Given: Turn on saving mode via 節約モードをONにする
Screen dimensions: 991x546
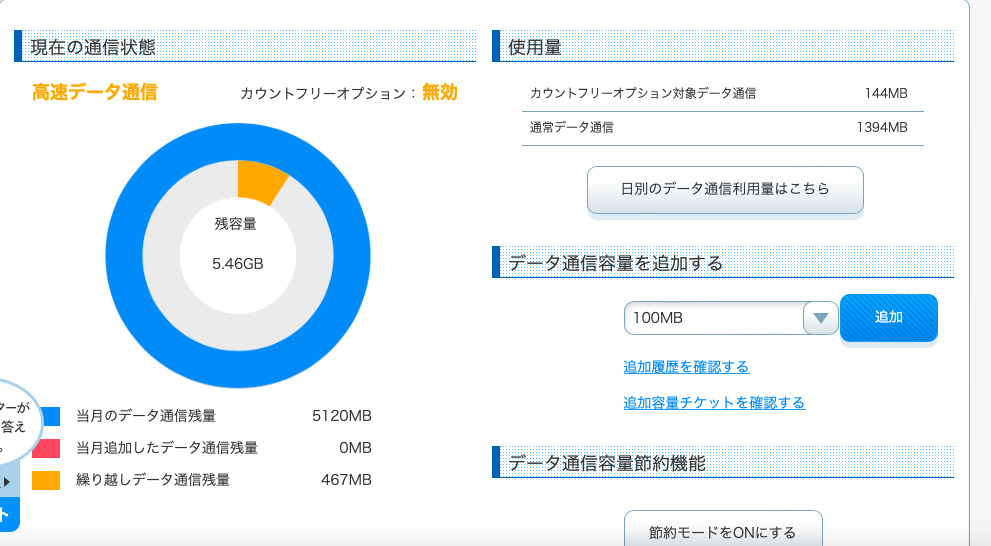Looking at the screenshot, I should (x=722, y=531).
